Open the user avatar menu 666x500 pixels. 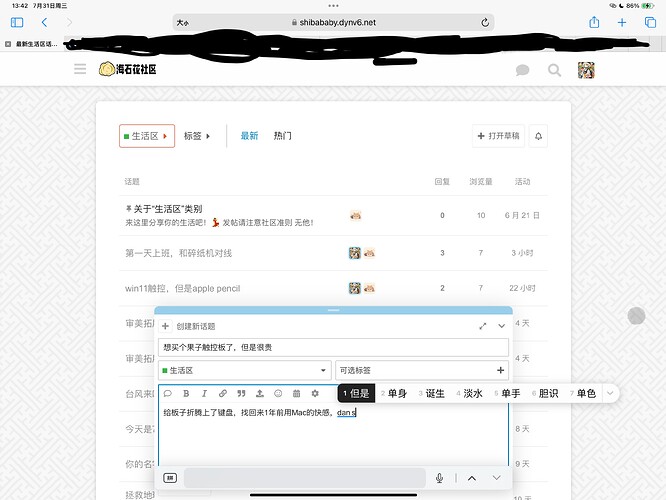(586, 70)
